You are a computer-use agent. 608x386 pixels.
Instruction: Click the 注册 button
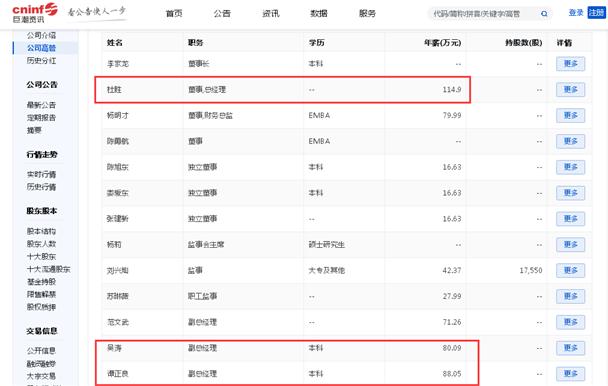click(x=596, y=12)
